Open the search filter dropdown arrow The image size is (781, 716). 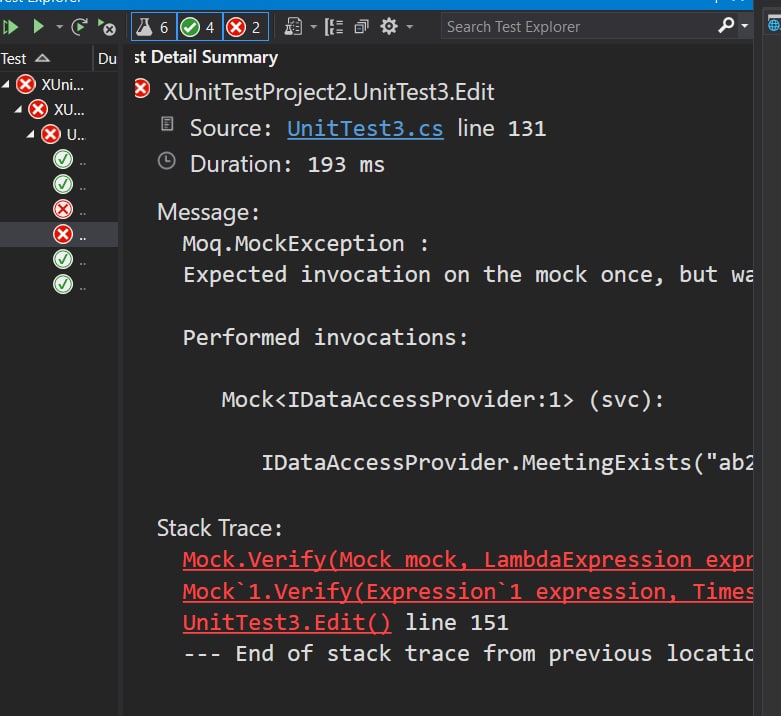pyautogui.click(x=745, y=25)
